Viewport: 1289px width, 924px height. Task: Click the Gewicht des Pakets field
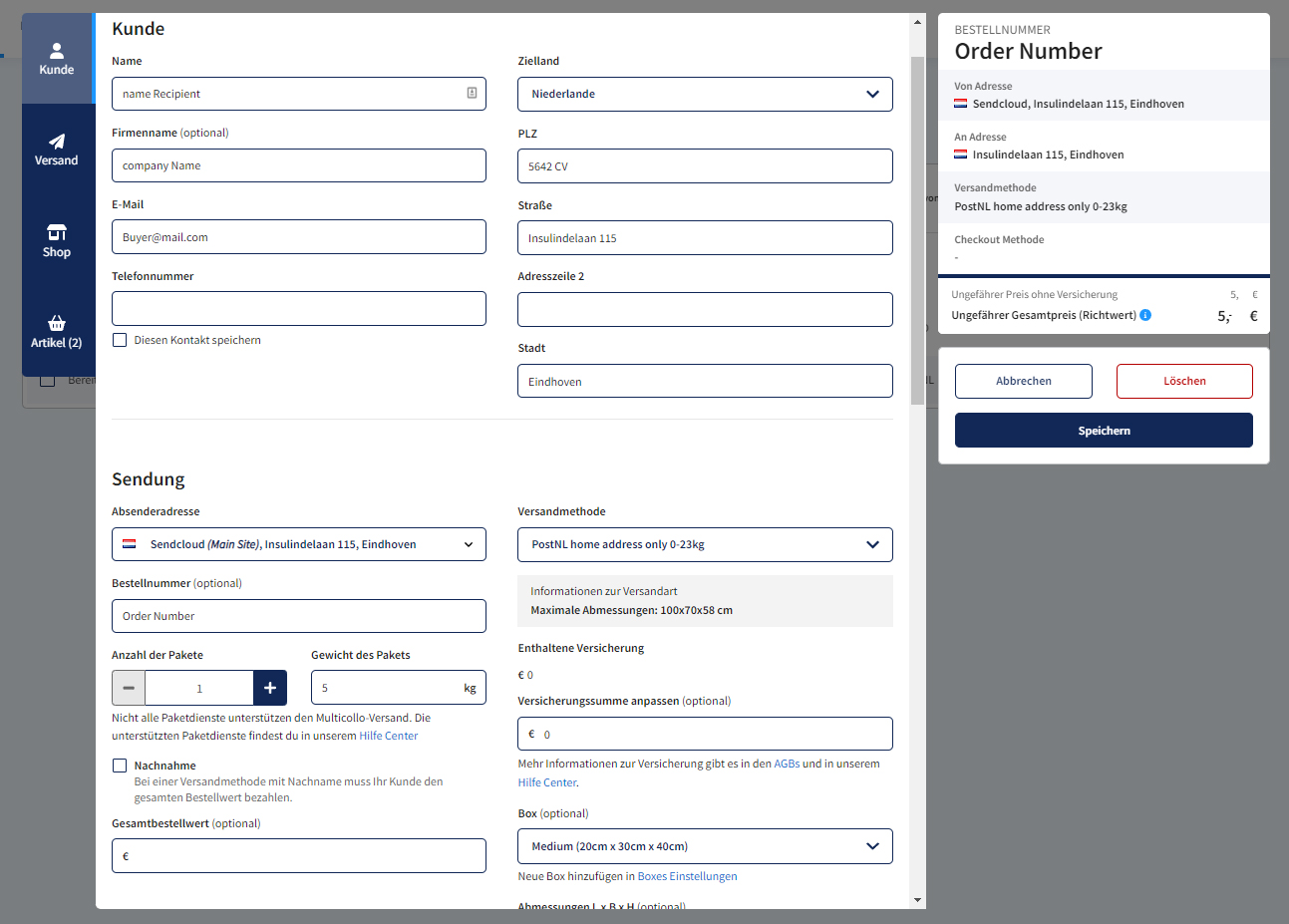[399, 688]
